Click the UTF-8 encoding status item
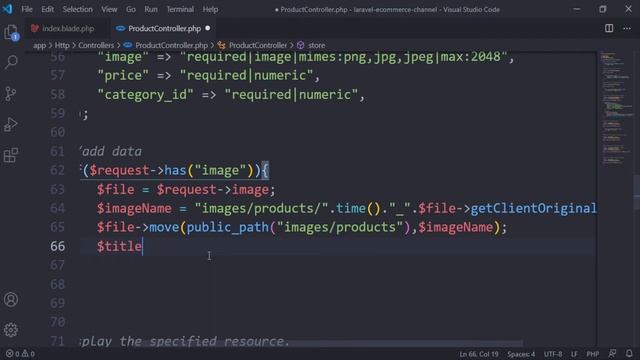This screenshot has width=640, height=360. tap(553, 354)
